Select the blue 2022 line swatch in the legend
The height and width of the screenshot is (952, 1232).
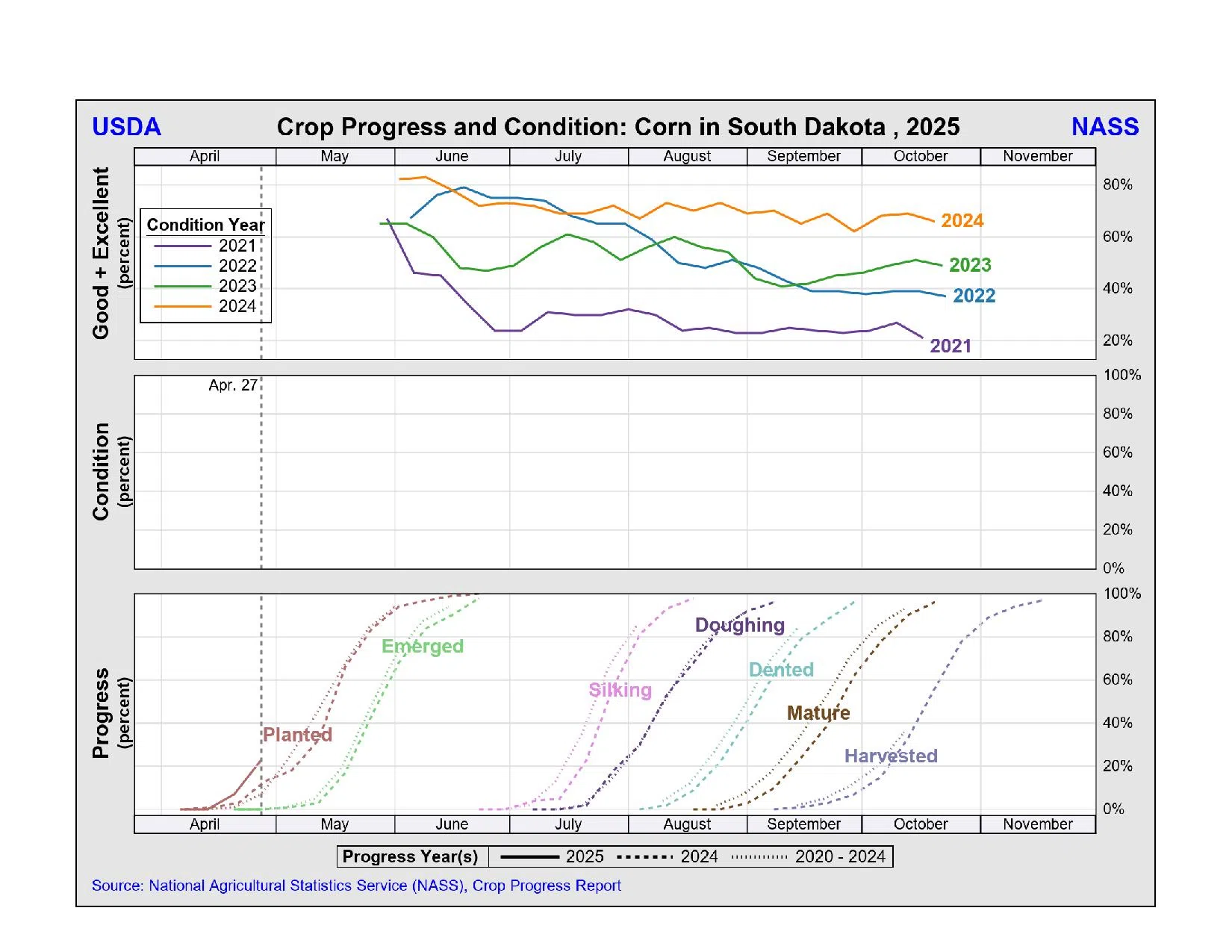click(183, 266)
